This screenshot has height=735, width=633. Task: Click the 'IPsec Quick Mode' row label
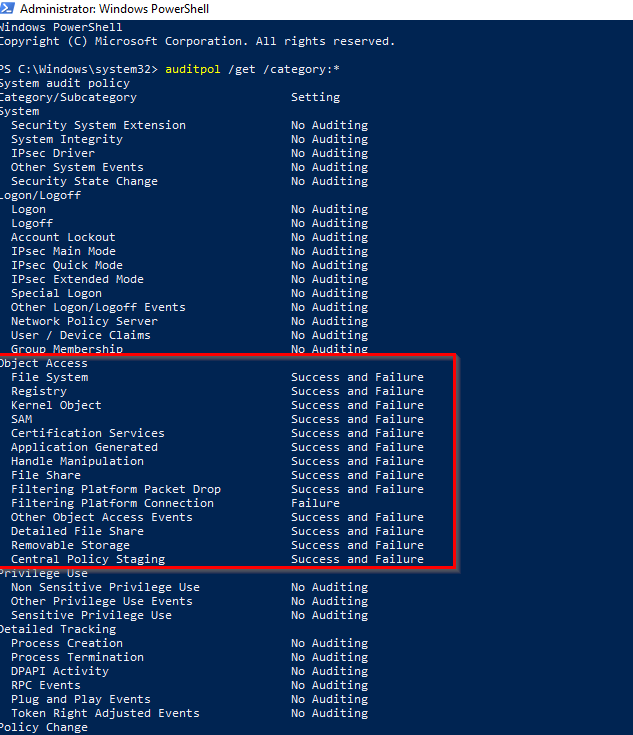tap(67, 265)
